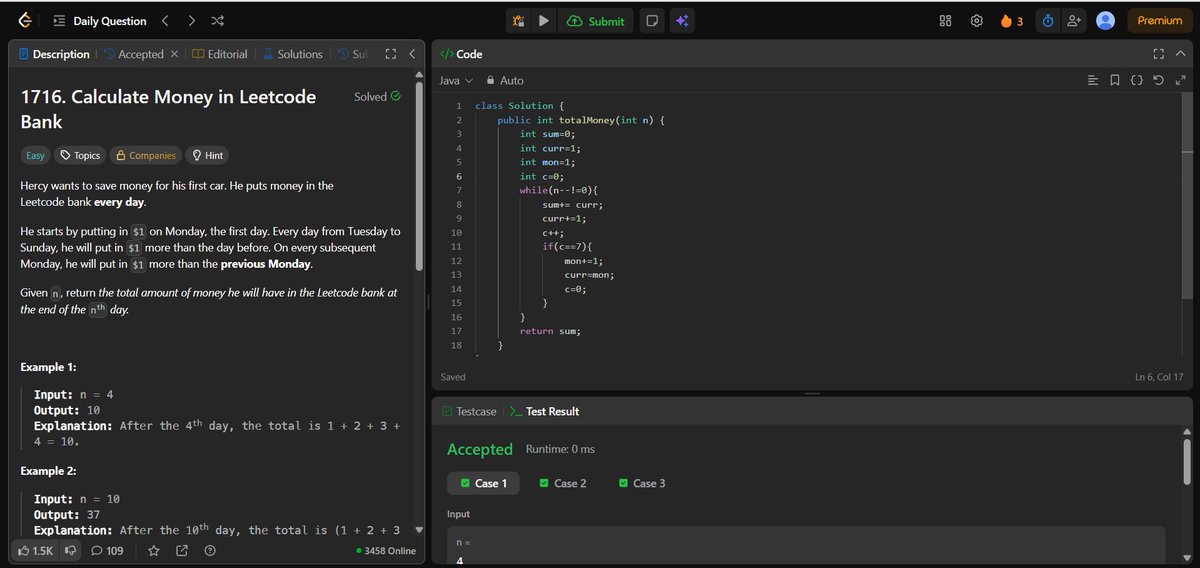Open the Solutions tab
Screen dimensions: 1200x568
tap(292, 54)
